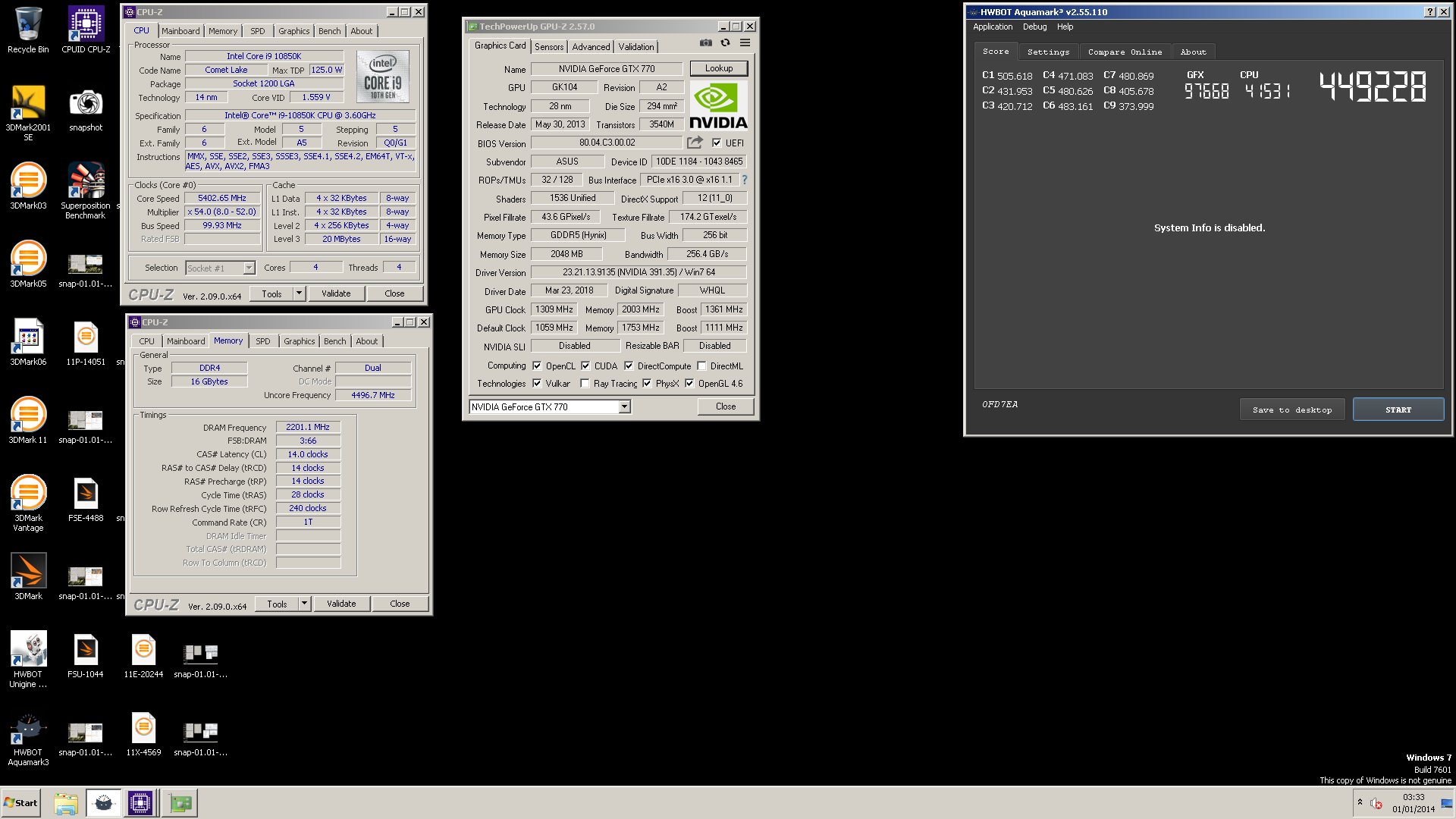Viewport: 1456px width, 819px height.
Task: Click the Aquamark taskbar icon
Action: click(103, 803)
